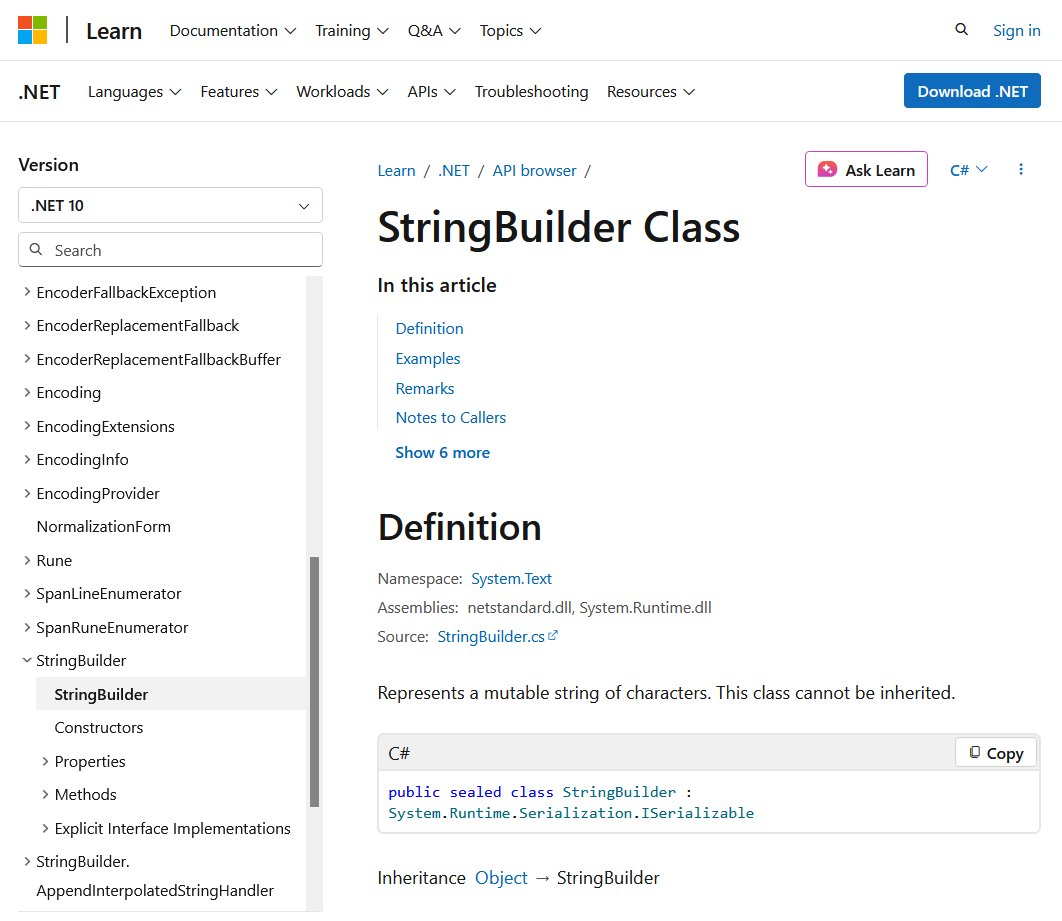Open the .NET 10 version dropdown

(170, 205)
